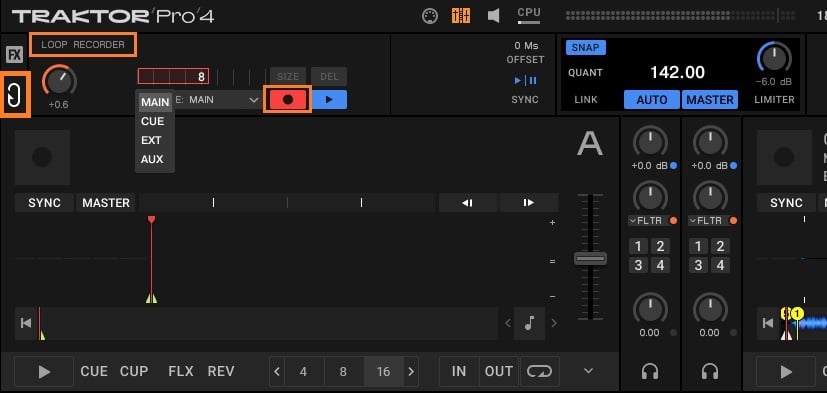This screenshot has width=827, height=393.
Task: Reset Deck A waveform zoom with equals sign
Action: 552,261
